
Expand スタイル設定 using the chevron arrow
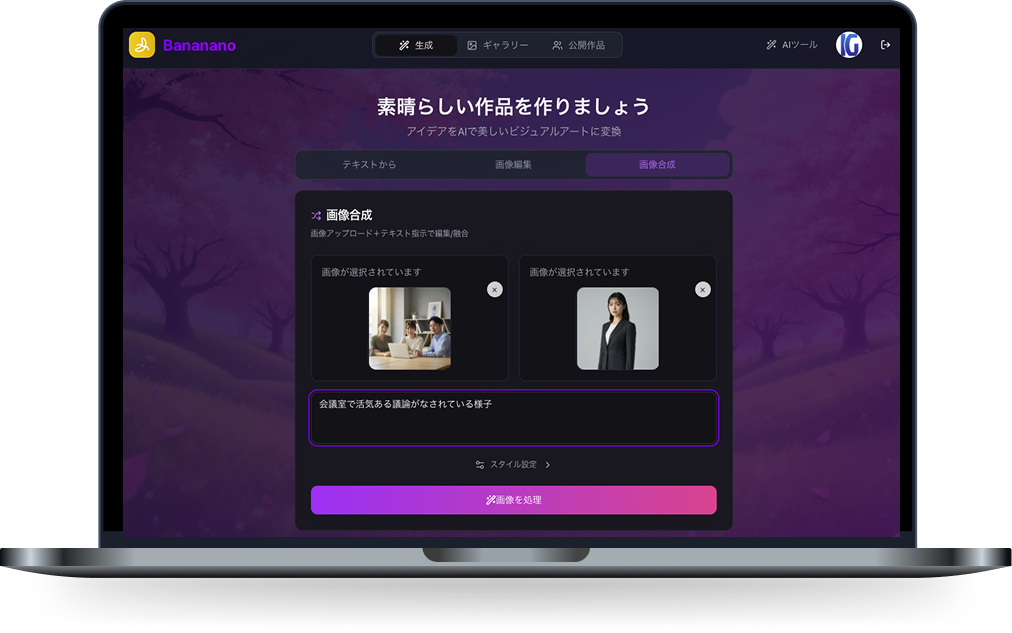[x=548, y=464]
